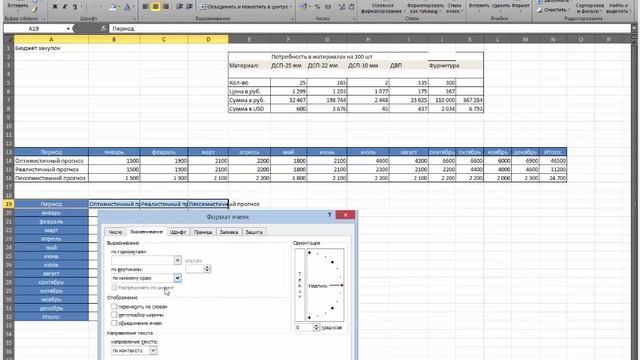Switch to the Число tab

[x=115, y=232]
